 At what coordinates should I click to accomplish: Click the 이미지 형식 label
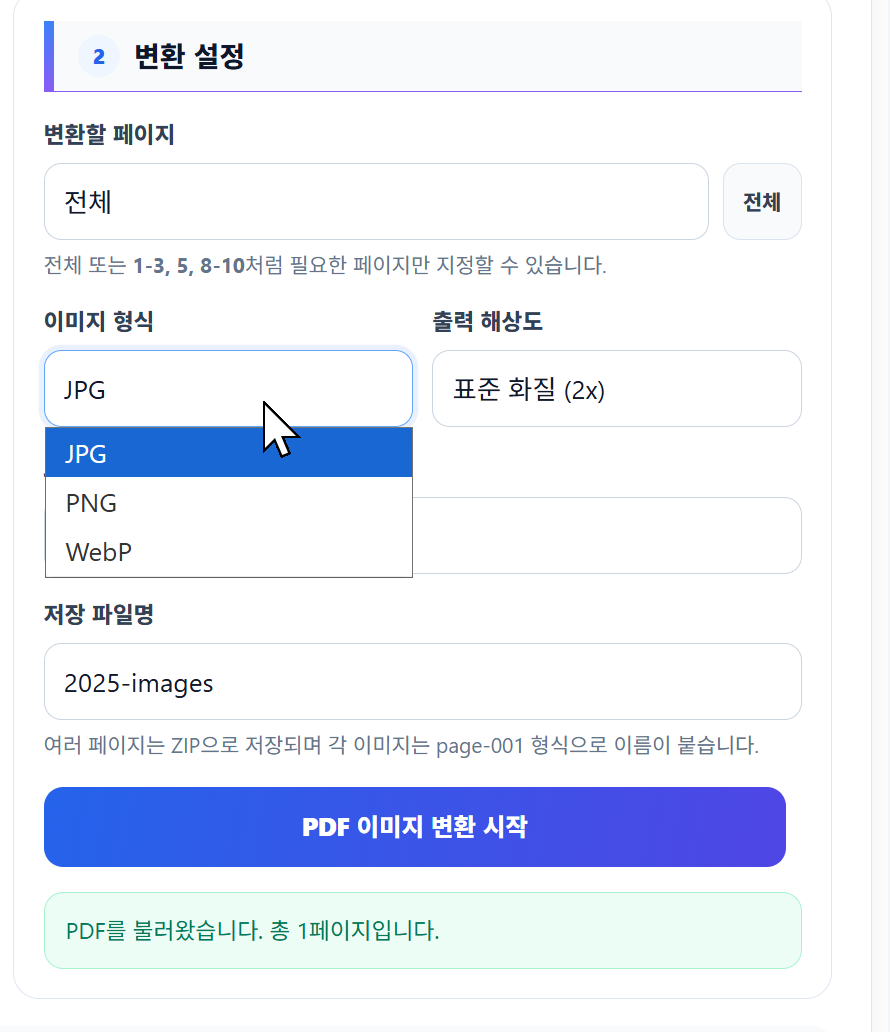[x=99, y=322]
